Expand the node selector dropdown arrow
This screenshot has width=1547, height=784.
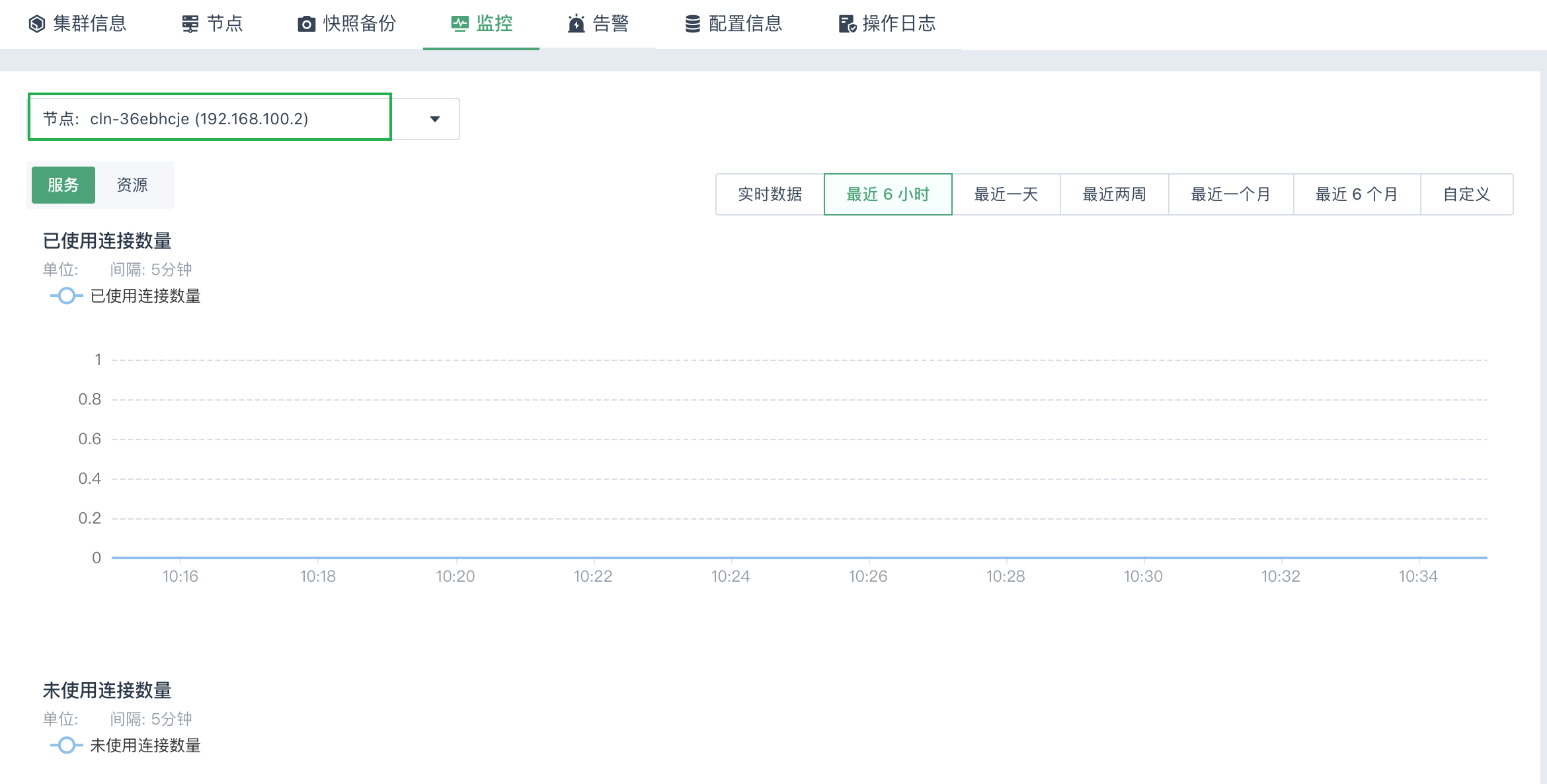click(435, 119)
